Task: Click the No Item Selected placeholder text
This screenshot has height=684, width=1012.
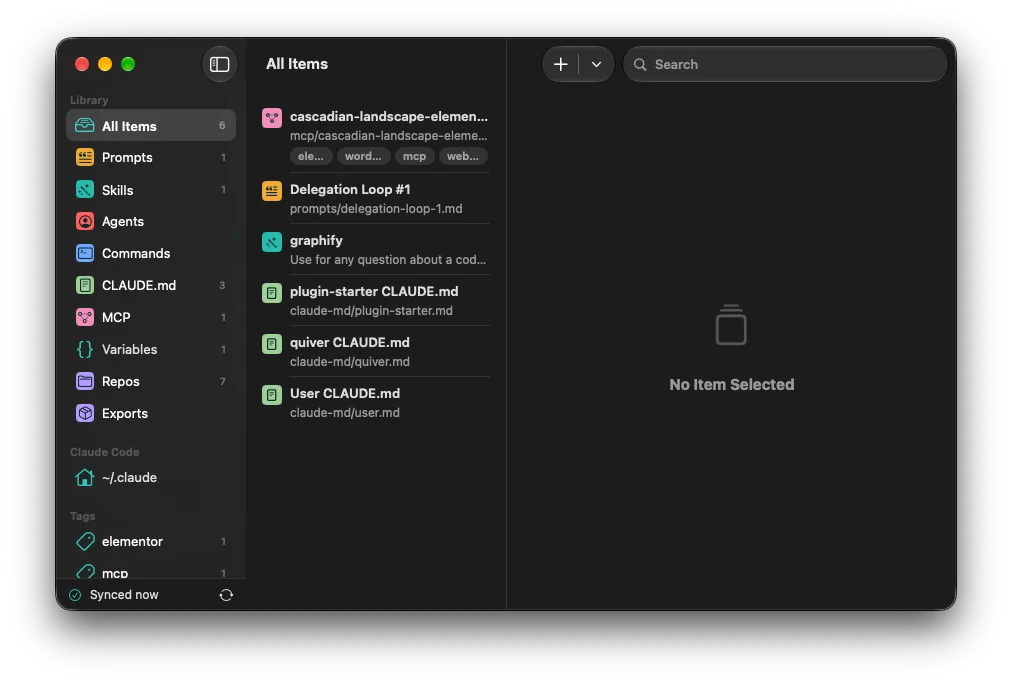Action: pyautogui.click(x=731, y=385)
